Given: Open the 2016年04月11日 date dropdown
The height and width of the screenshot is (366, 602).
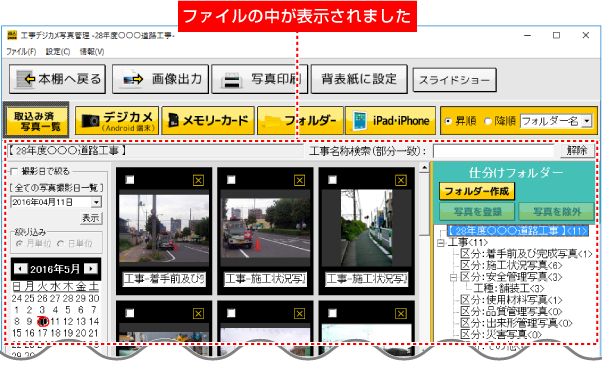Looking at the screenshot, I should pos(96,202).
